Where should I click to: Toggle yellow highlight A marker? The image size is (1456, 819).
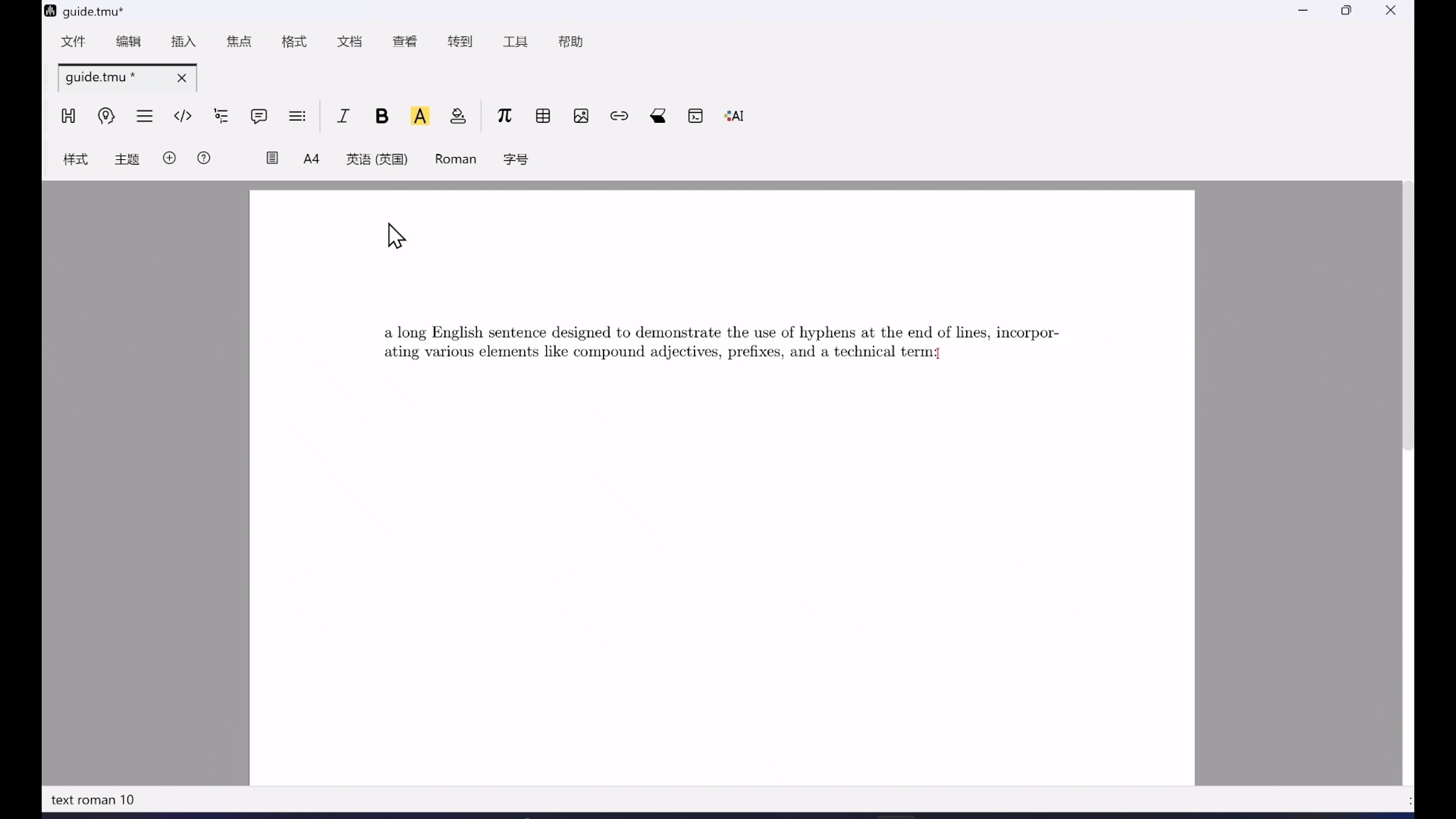[420, 116]
